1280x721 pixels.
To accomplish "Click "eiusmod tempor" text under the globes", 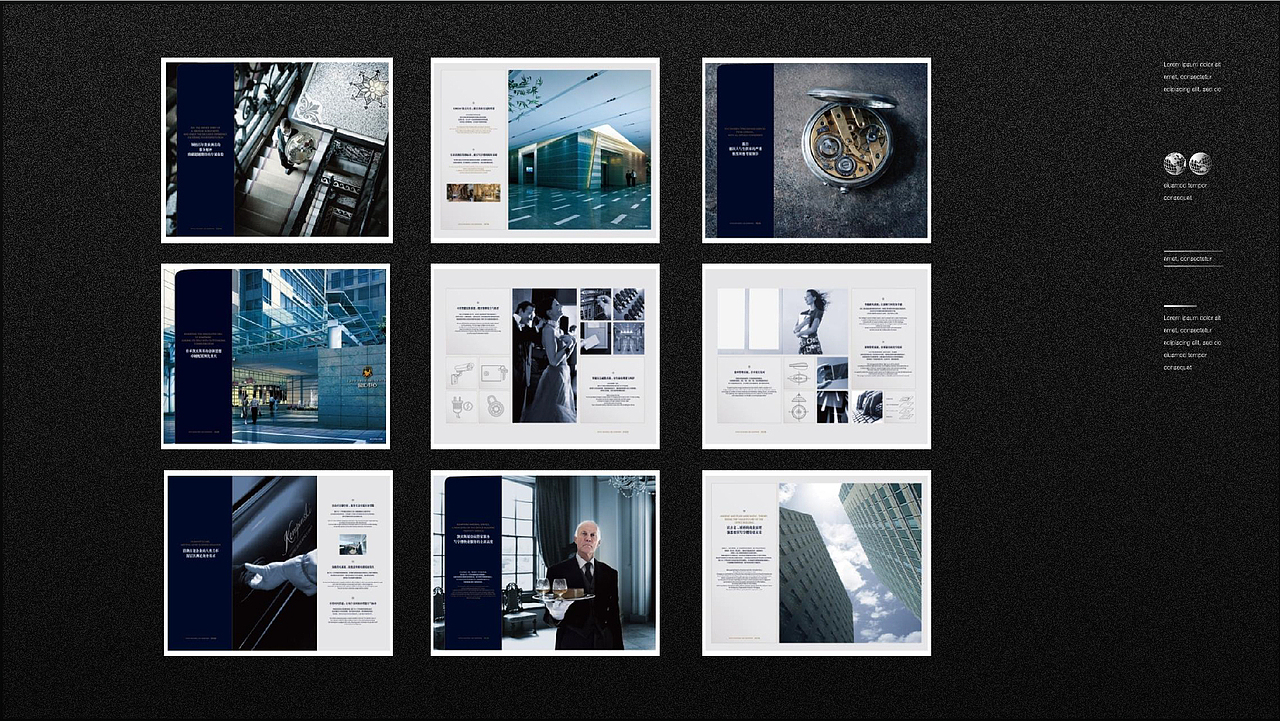I will [x=1186, y=185].
